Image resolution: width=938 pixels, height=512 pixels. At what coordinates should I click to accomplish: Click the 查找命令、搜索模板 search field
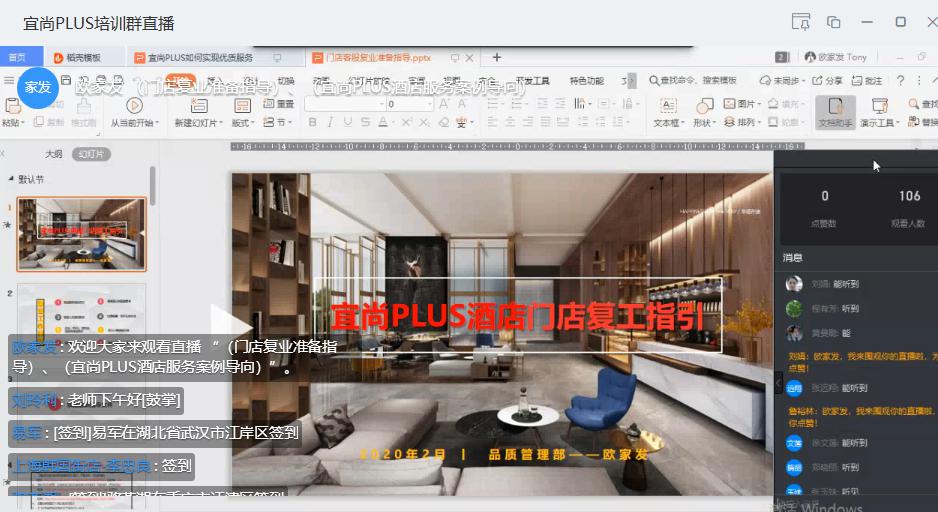693,81
